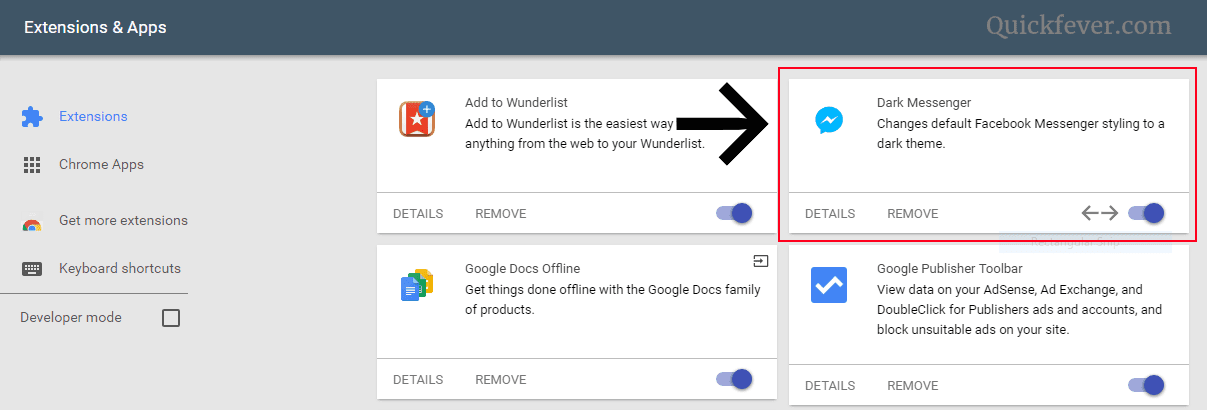
Task: Switch off Google Publisher Toolbar toggle
Action: [x=1146, y=385]
